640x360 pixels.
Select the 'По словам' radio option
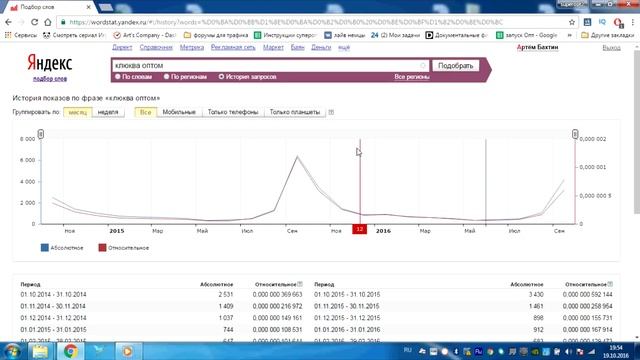pos(133,77)
